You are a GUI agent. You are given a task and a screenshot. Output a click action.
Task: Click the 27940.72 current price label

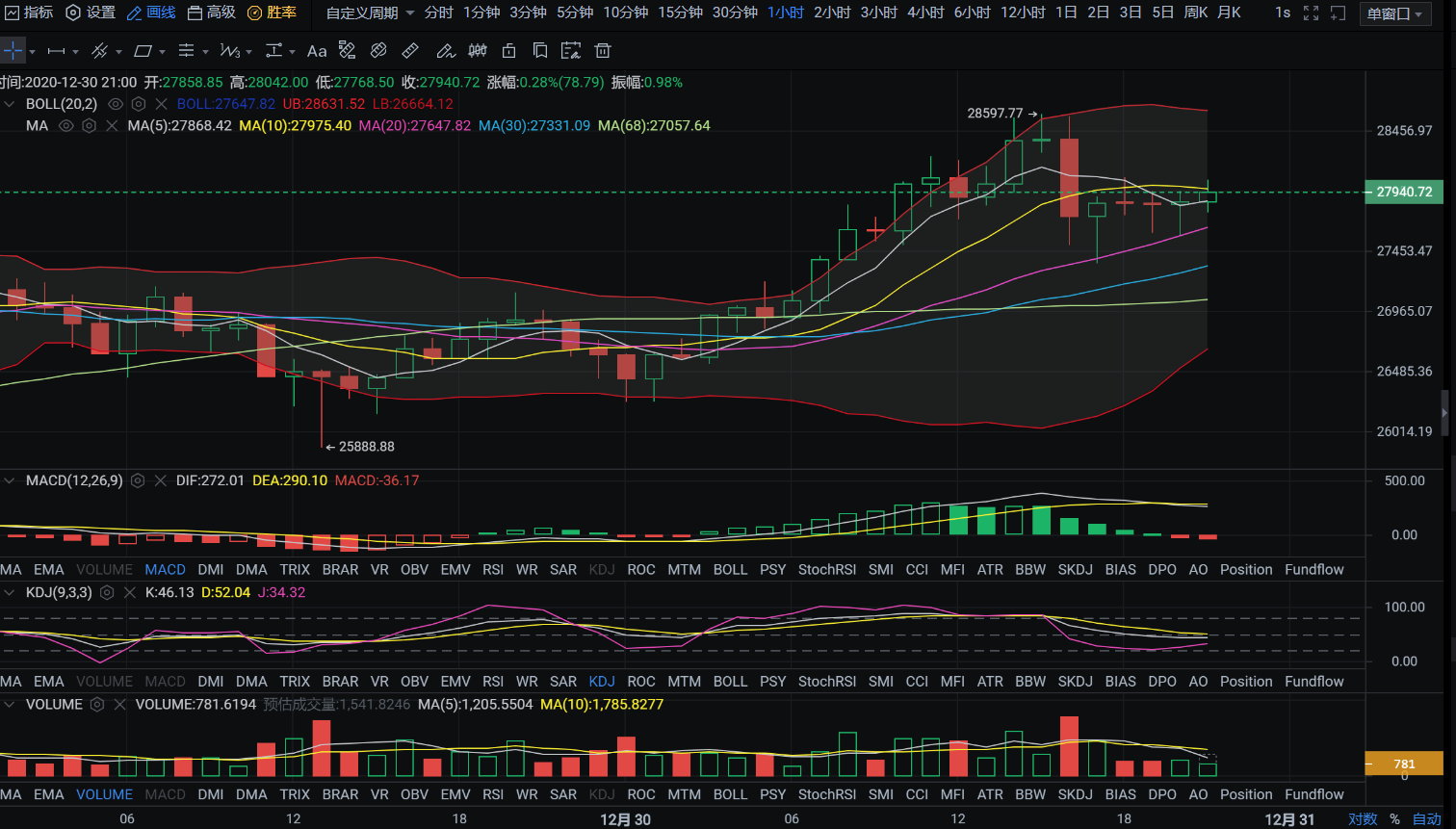click(1403, 192)
